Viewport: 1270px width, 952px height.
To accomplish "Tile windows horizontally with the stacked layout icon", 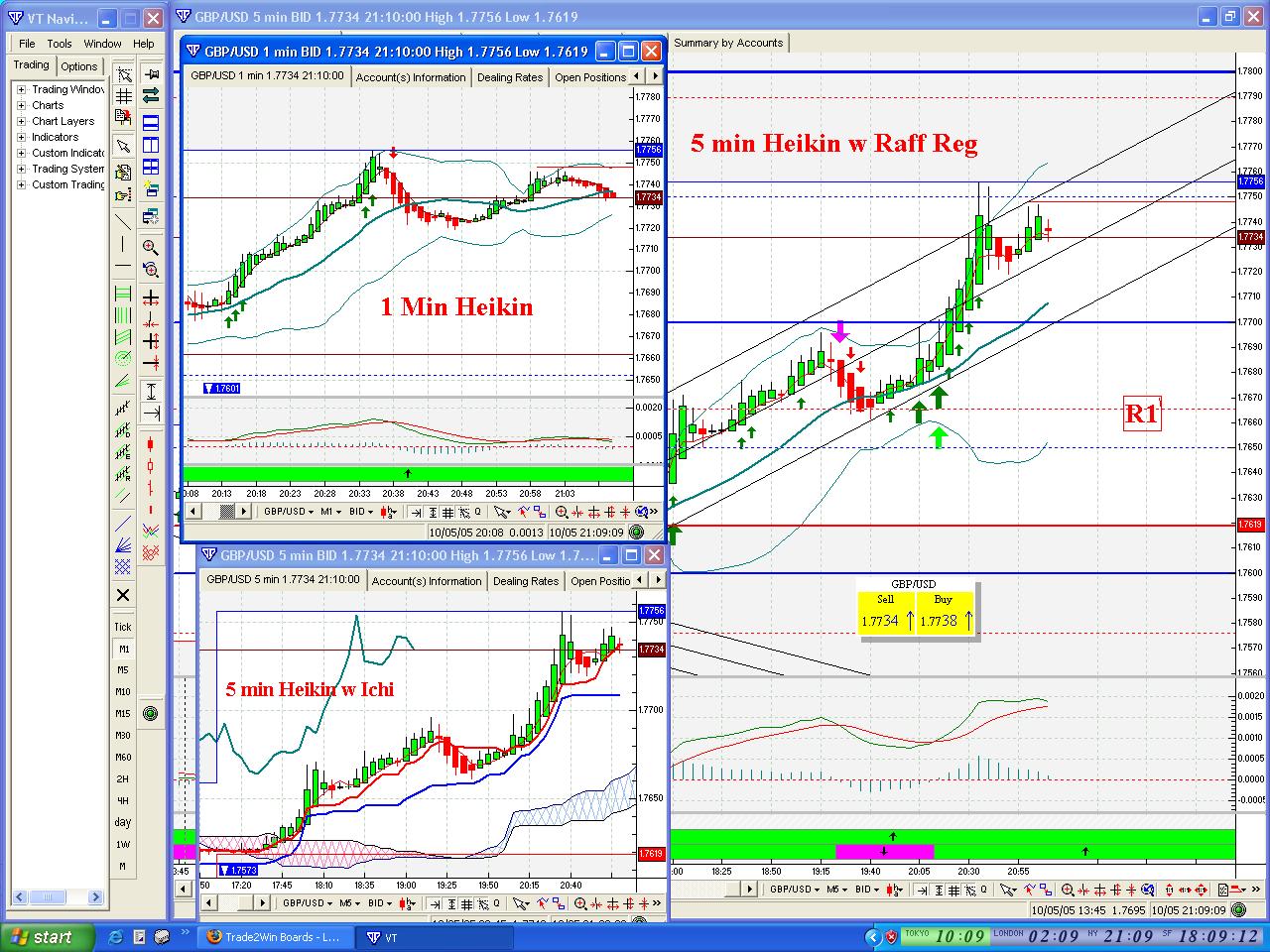I will [x=151, y=123].
